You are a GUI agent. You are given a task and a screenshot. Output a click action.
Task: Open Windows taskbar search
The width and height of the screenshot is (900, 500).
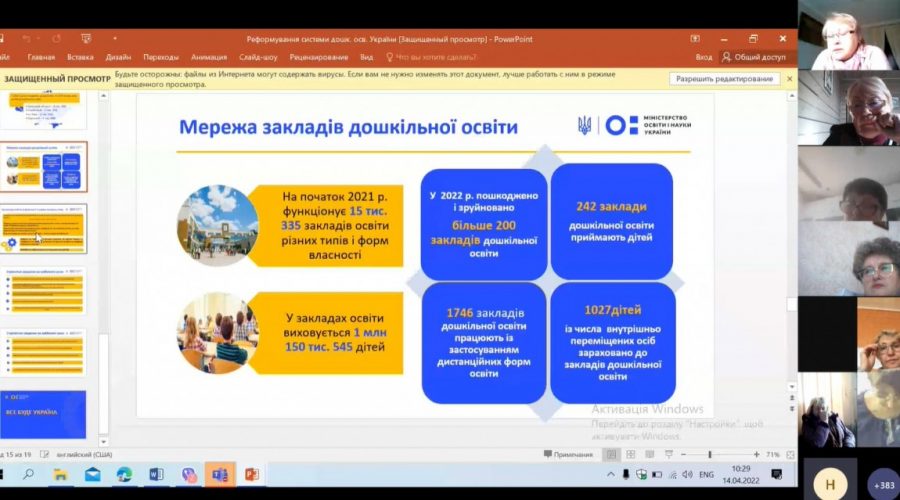click(28, 475)
